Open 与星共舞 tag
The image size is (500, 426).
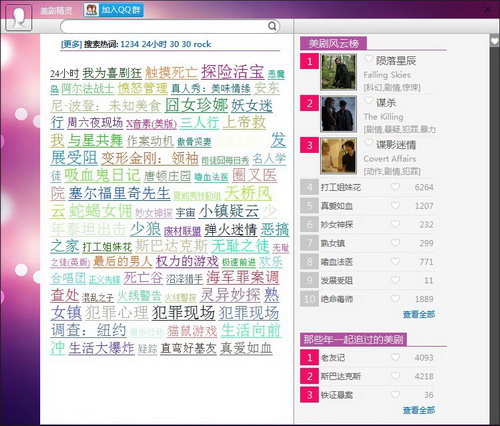pyautogui.click(x=95, y=140)
